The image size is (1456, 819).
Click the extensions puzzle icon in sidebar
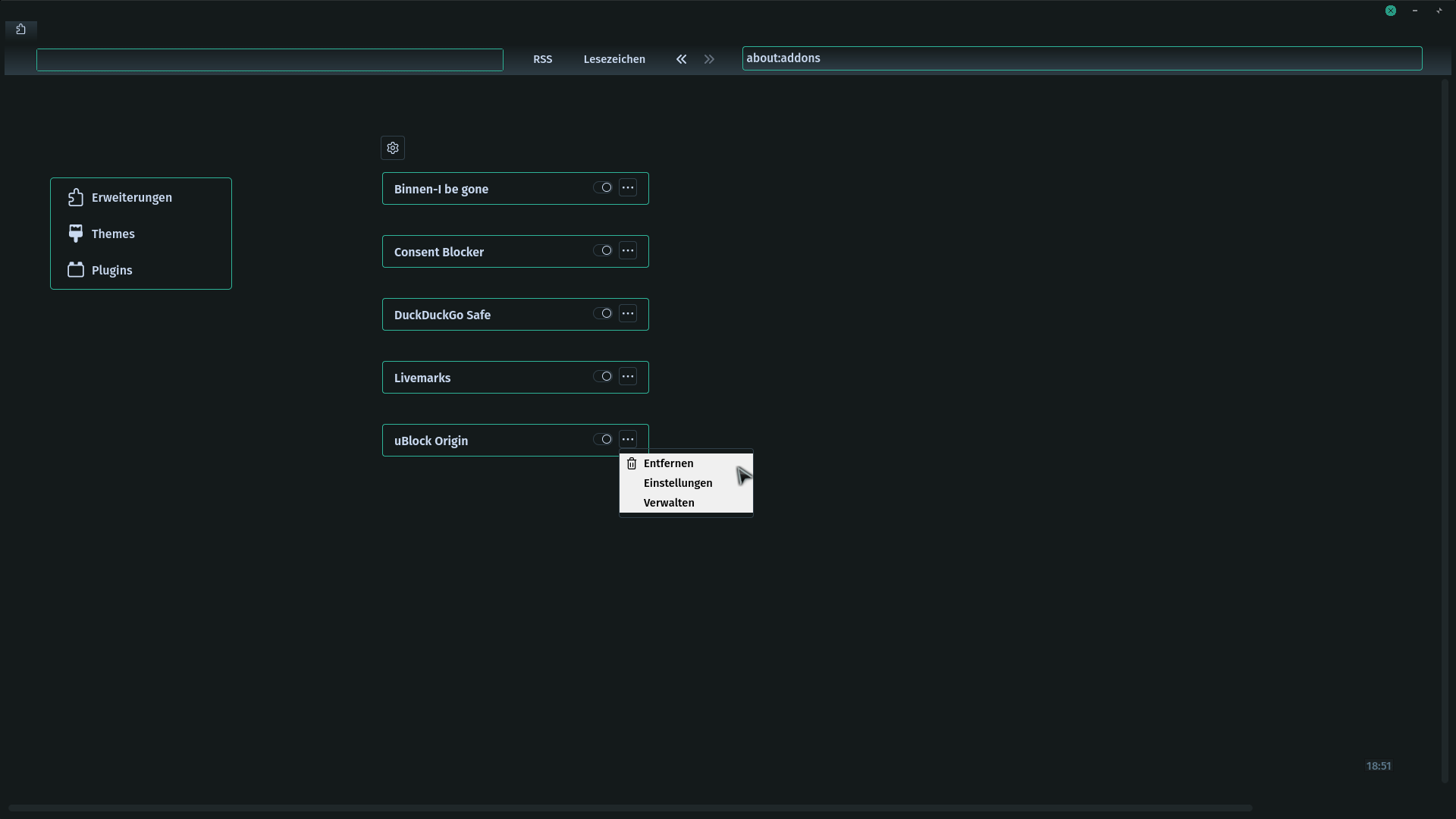(x=76, y=197)
